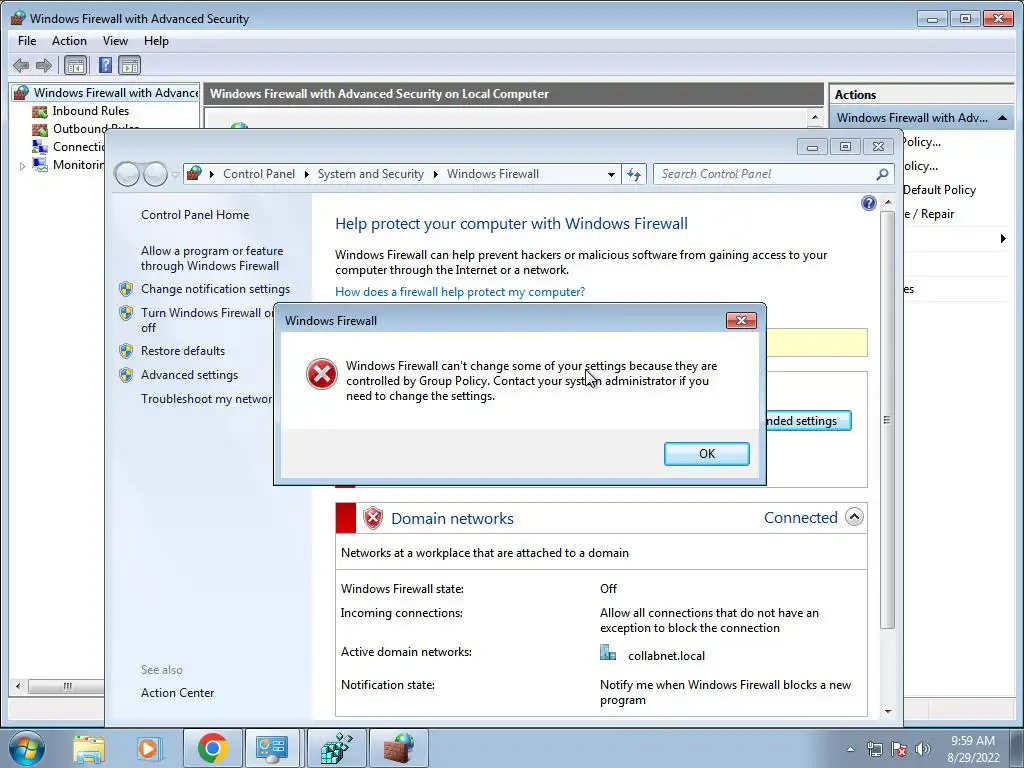Open Control Panel Home link

click(195, 215)
